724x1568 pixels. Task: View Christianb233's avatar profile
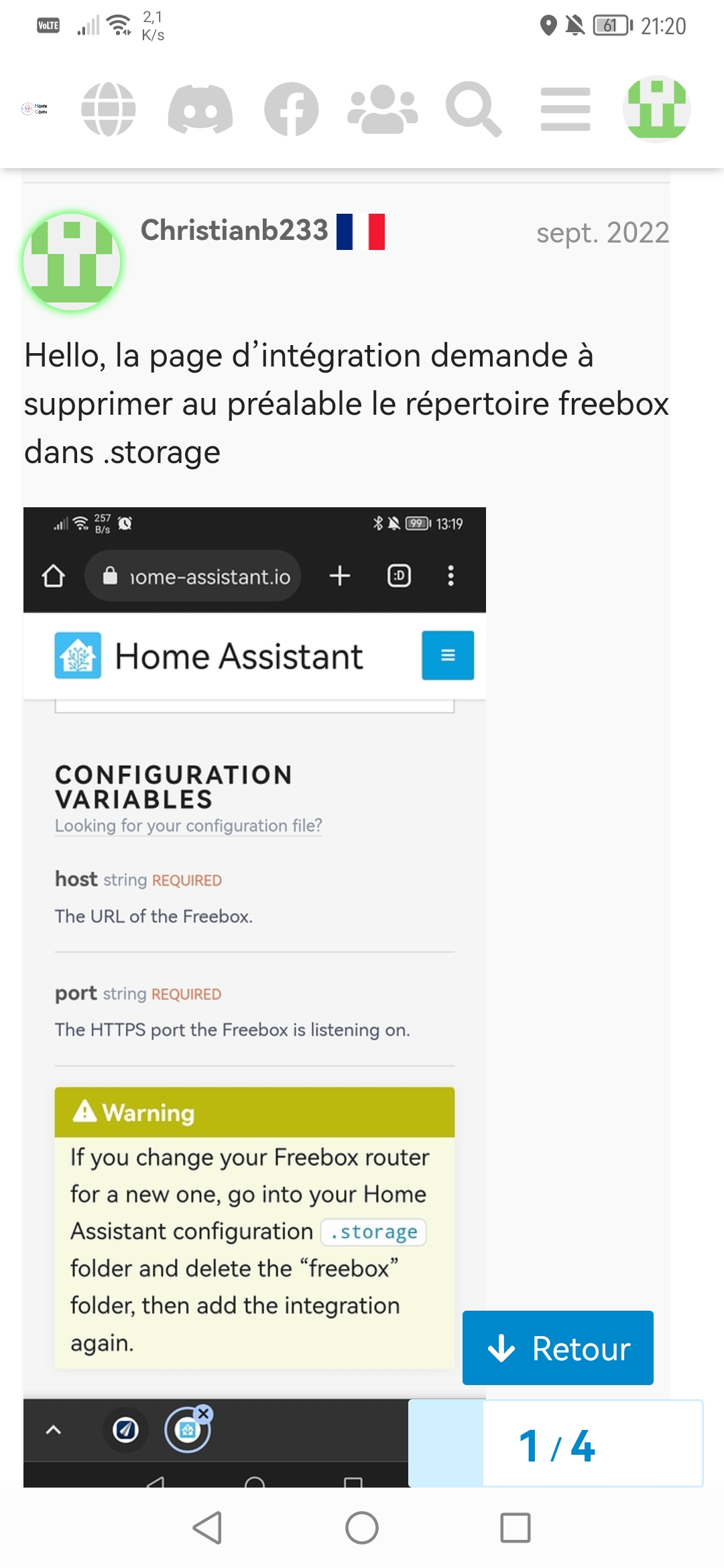(x=72, y=262)
